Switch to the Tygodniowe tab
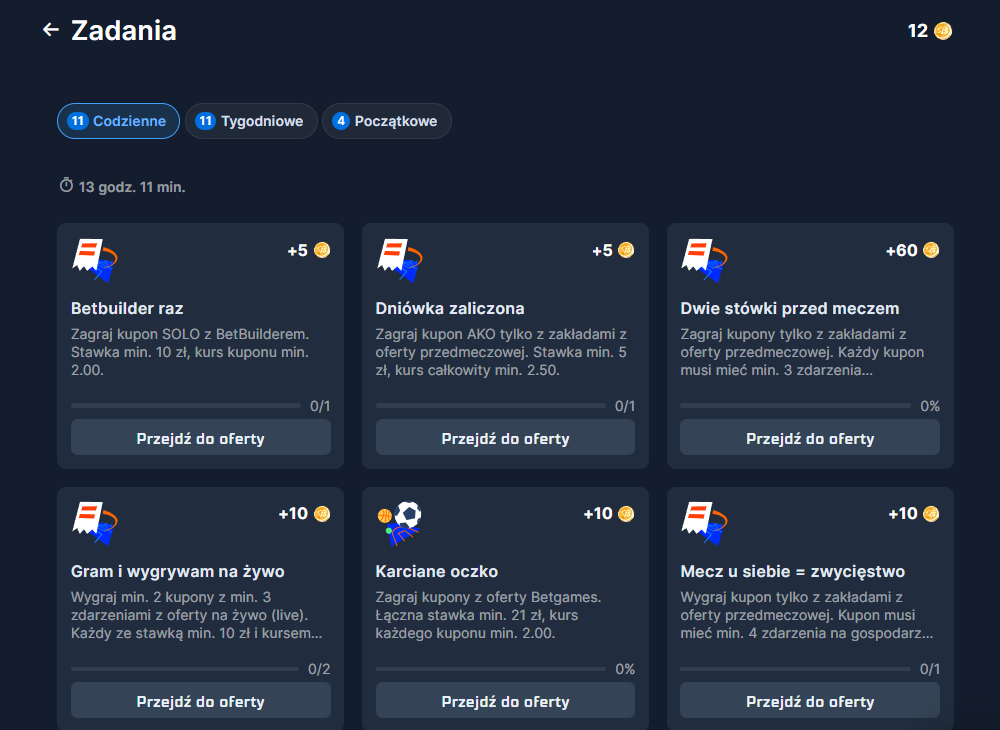The height and width of the screenshot is (730, 1000). (x=251, y=121)
